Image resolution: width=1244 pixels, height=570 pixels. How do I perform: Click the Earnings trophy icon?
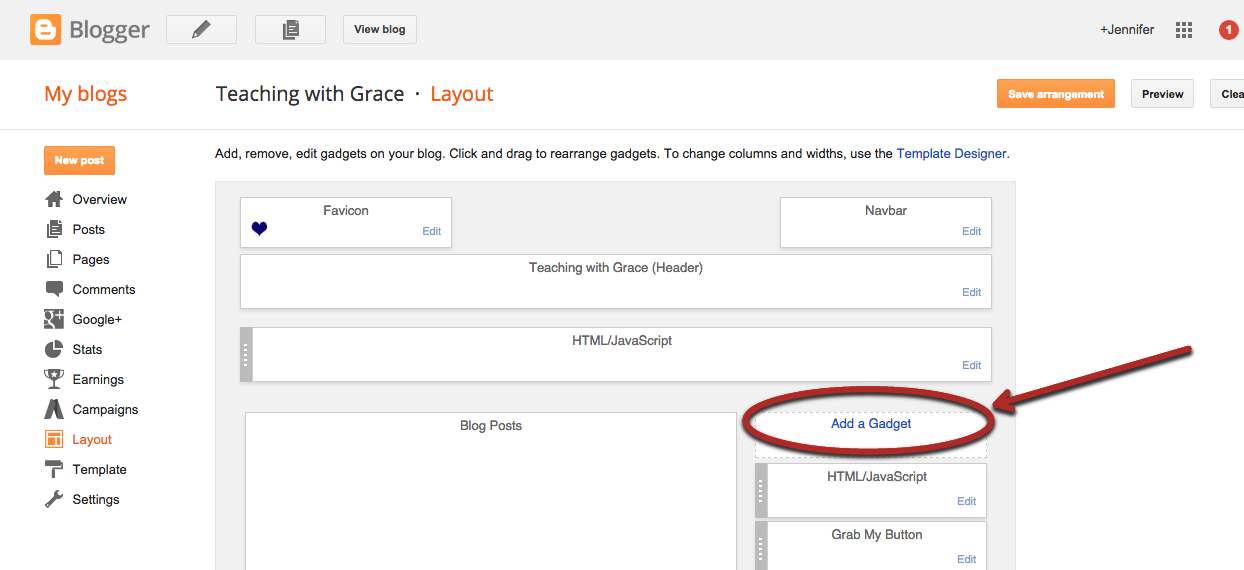pyautogui.click(x=54, y=379)
